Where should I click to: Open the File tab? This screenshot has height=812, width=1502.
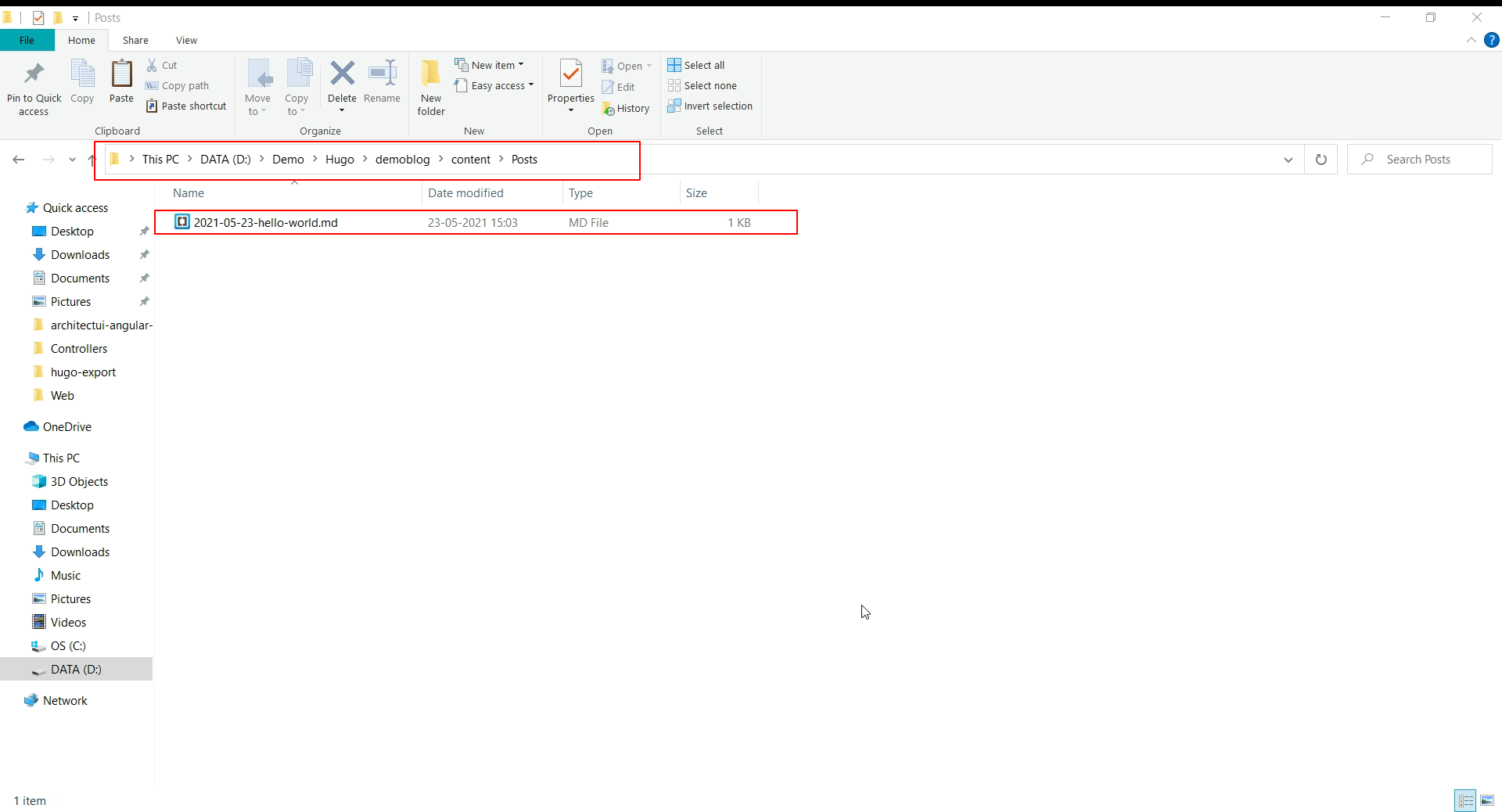click(x=27, y=40)
